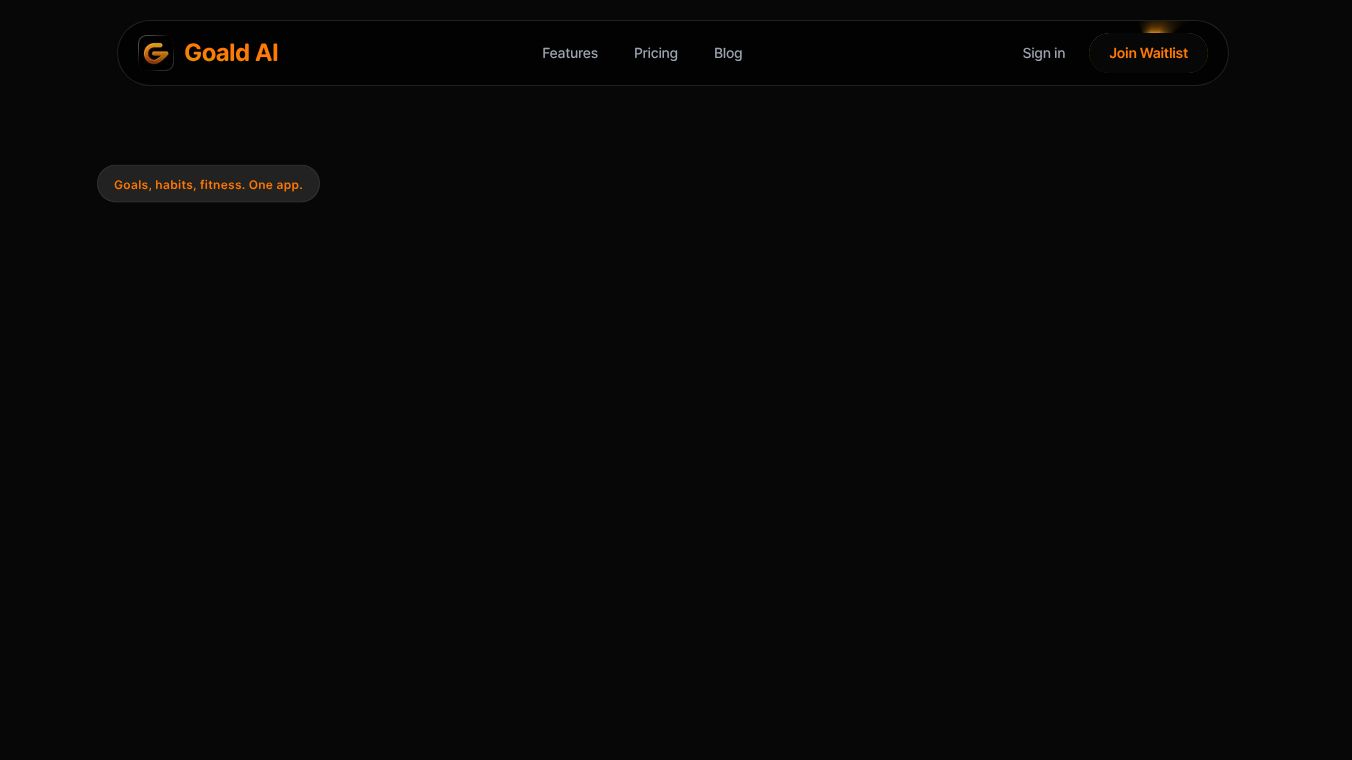1352x760 pixels.
Task: Return home via Goald AI wordmark
Action: point(231,53)
